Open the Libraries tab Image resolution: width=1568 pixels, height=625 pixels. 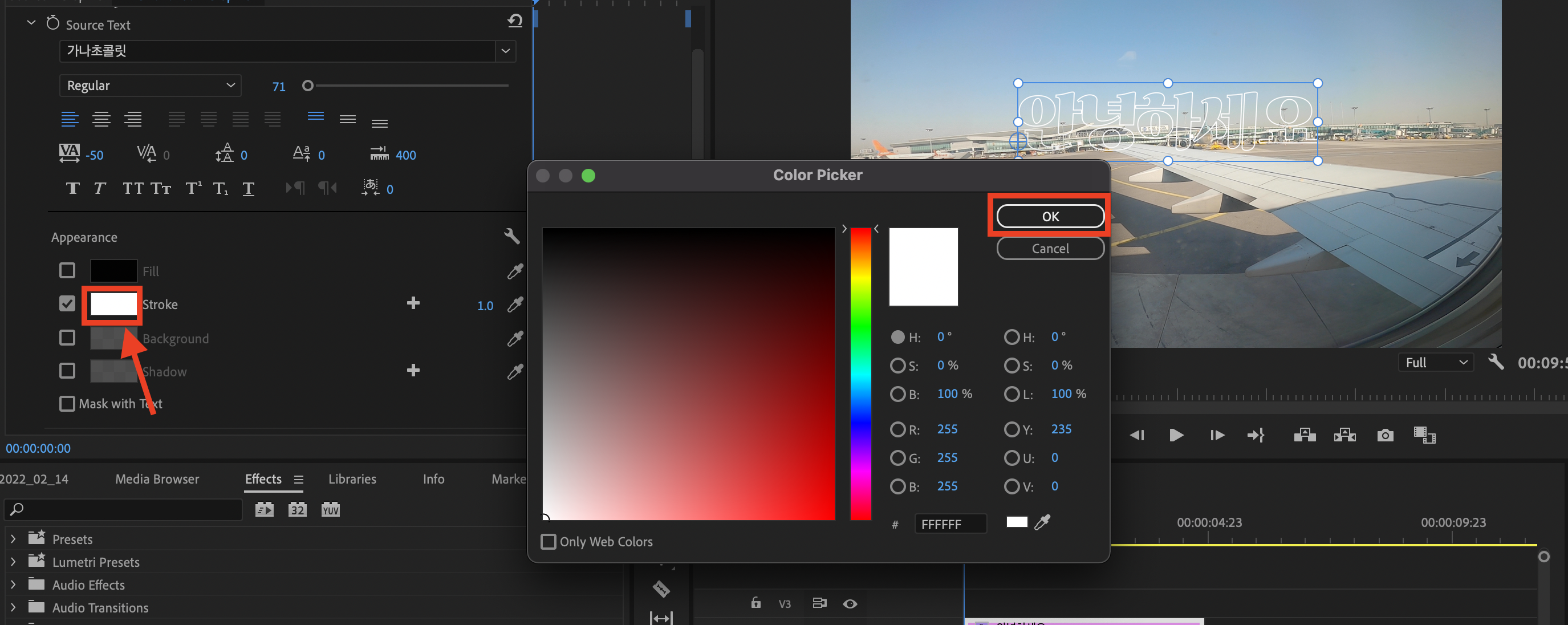352,480
